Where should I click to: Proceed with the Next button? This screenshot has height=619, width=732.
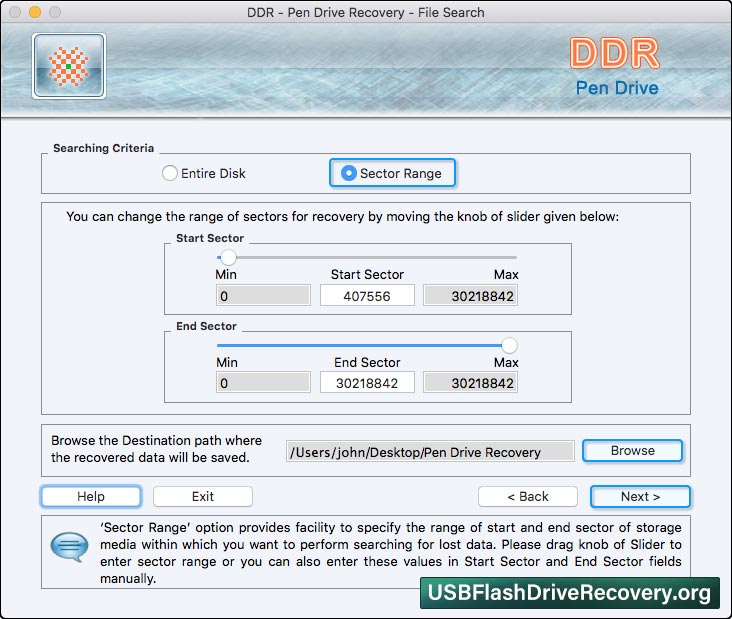click(640, 496)
